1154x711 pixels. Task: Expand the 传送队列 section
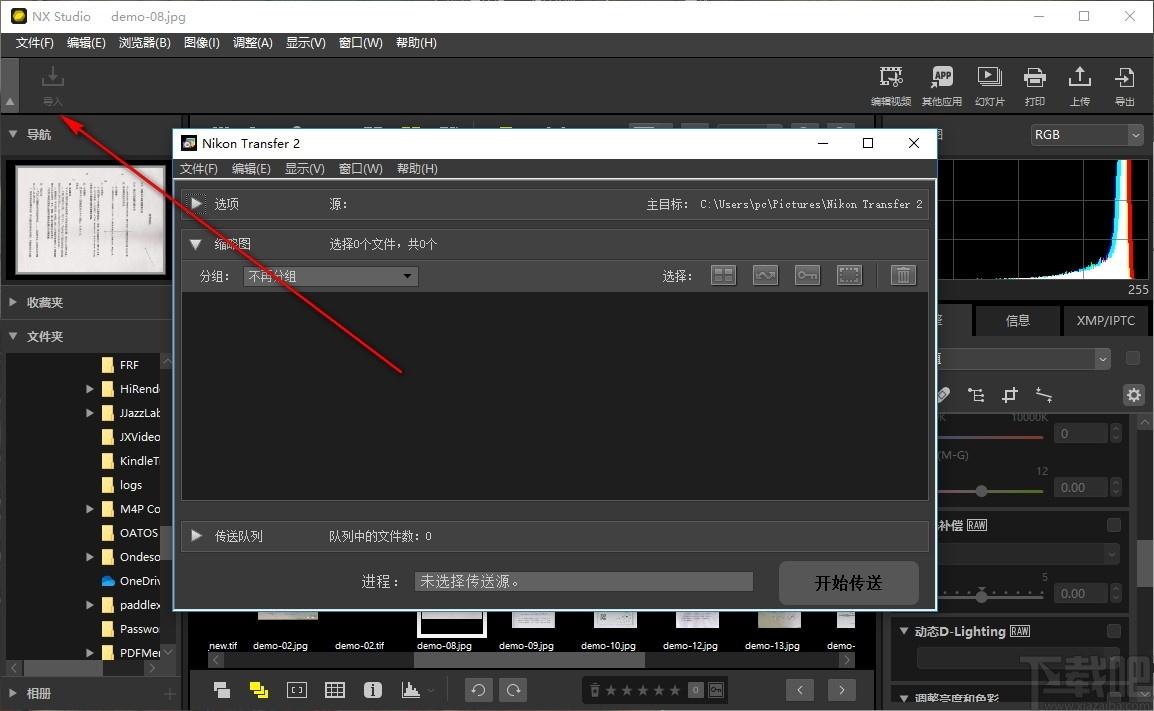197,536
